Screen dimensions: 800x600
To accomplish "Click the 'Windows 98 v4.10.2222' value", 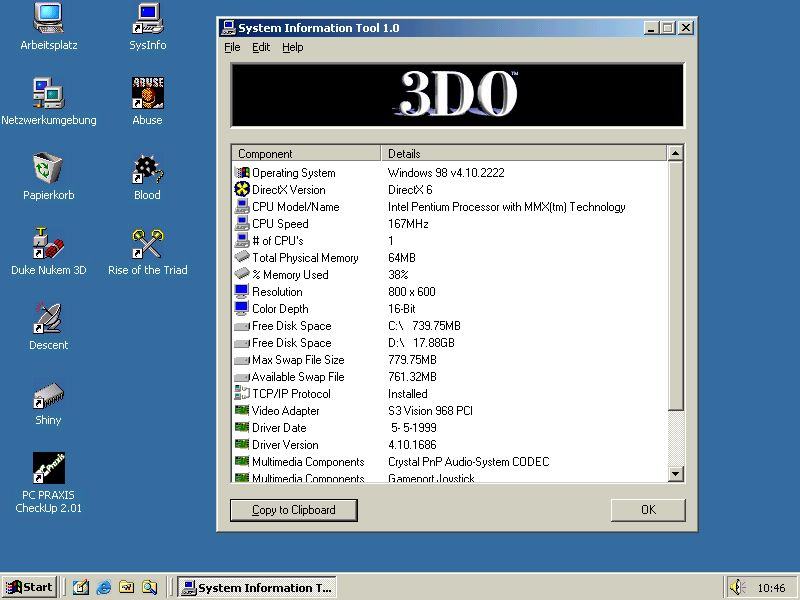I will [446, 172].
